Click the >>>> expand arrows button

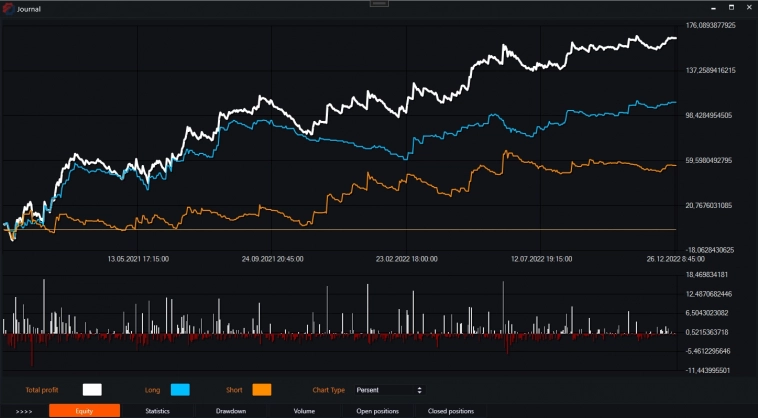pyautogui.click(x=24, y=410)
